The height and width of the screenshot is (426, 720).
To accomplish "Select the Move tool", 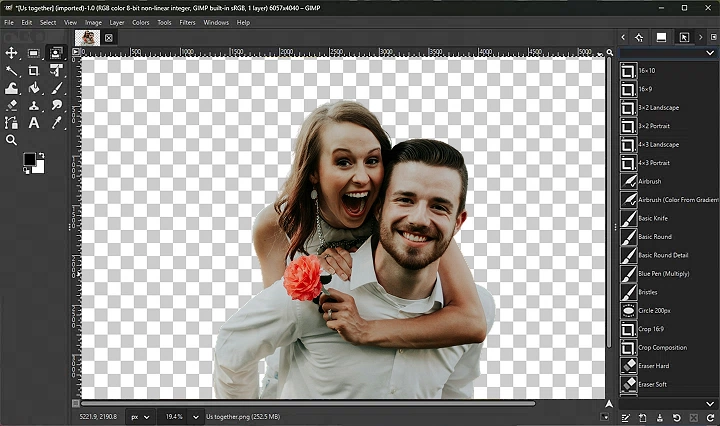I will [12, 53].
